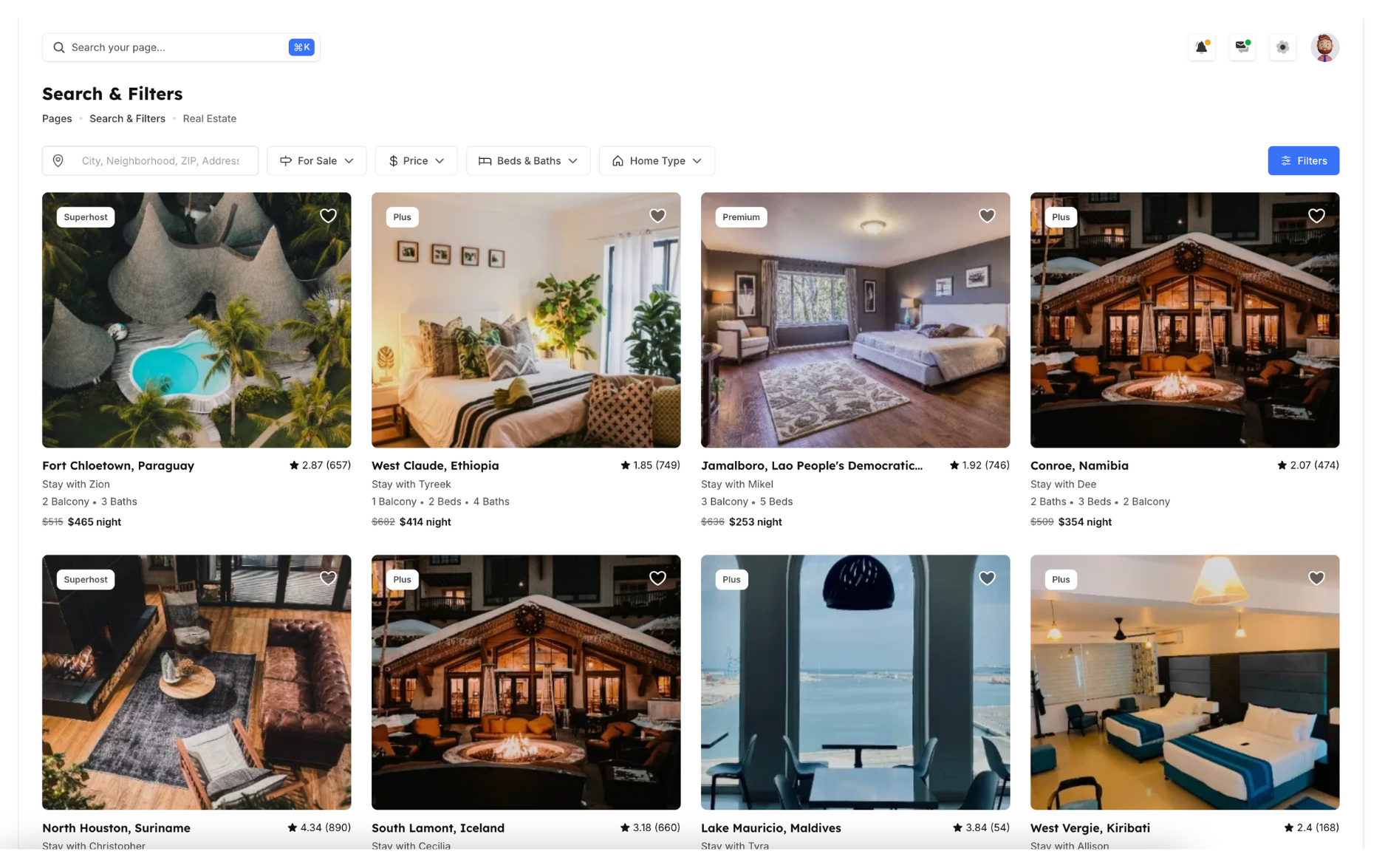
Task: Click Stay with Tyreek text
Action: [411, 484]
